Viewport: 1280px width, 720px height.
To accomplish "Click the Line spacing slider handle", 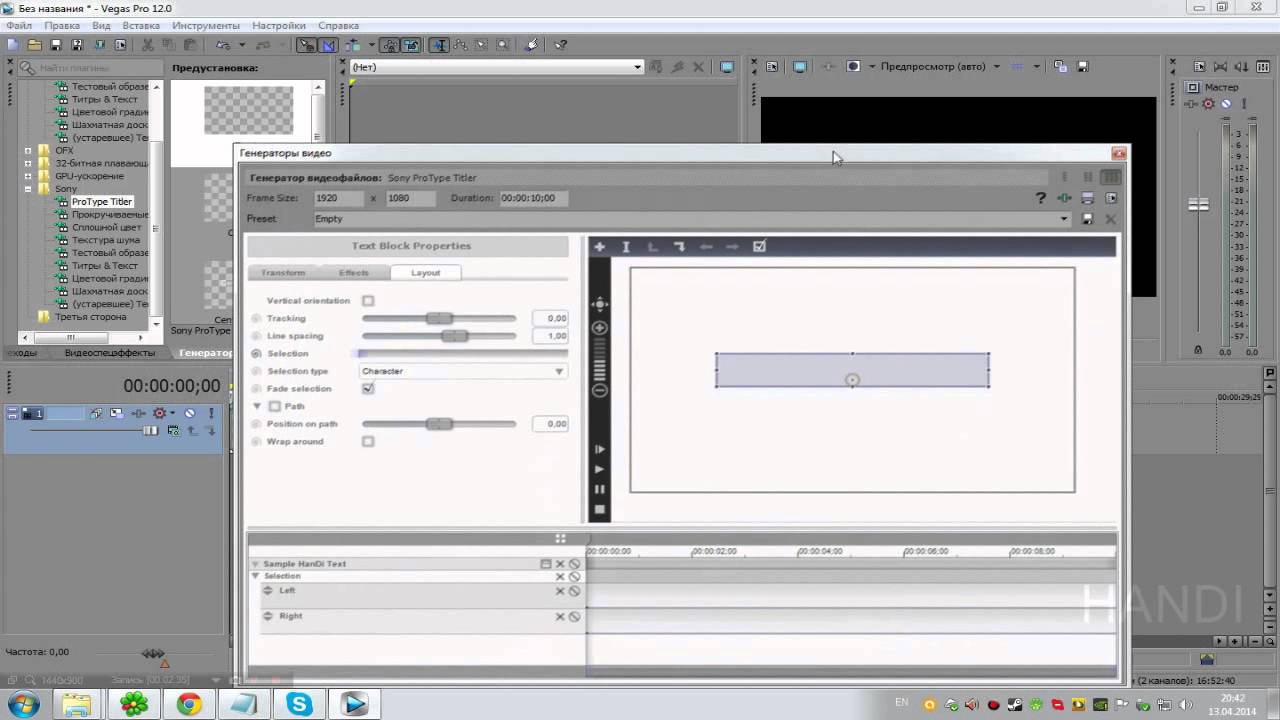I will (454, 336).
